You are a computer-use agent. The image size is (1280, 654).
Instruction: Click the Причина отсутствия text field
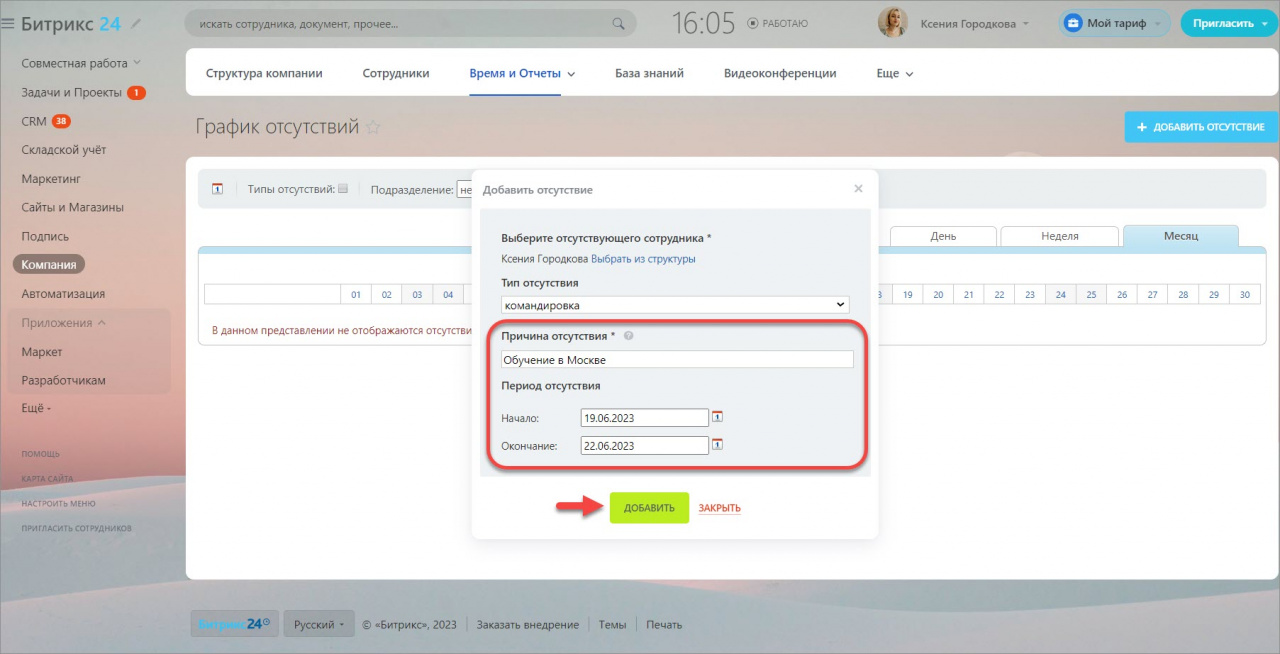677,360
